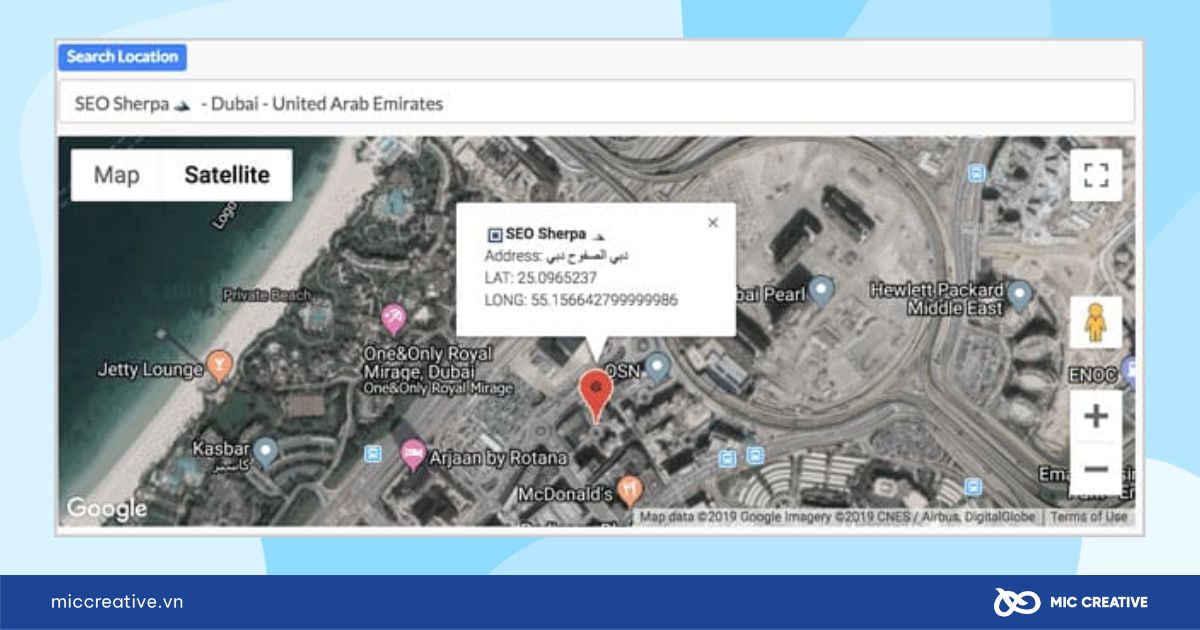Image resolution: width=1200 pixels, height=630 pixels.
Task: Open the Terms of Use link
Action: [1088, 517]
